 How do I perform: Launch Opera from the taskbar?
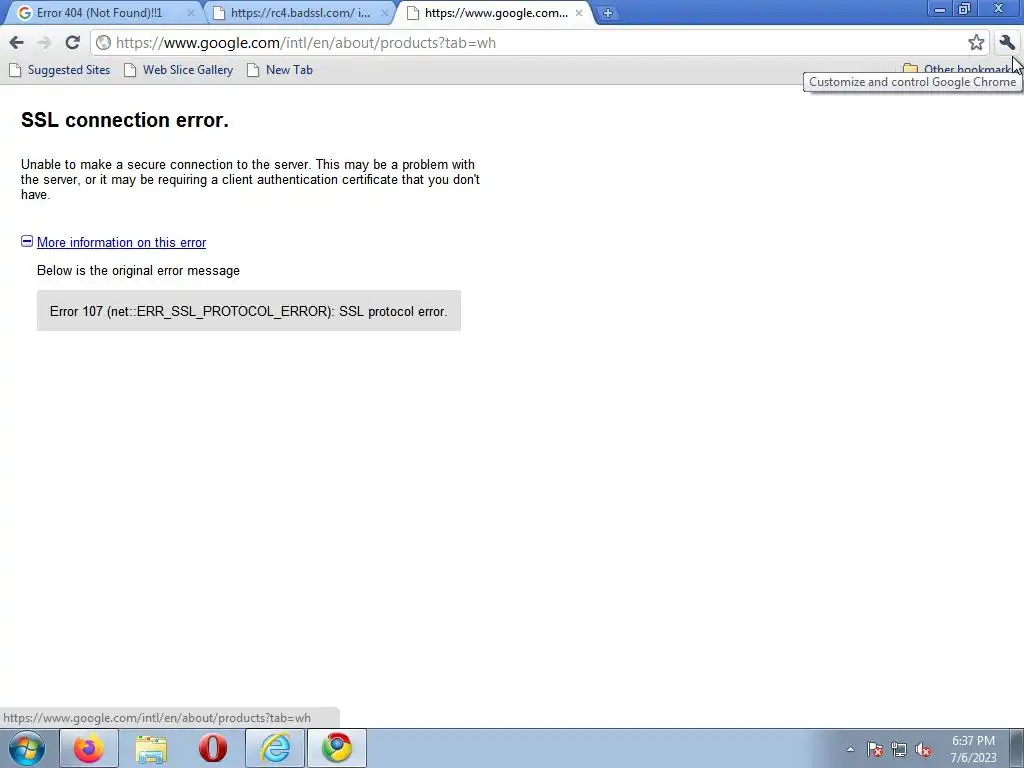pos(213,748)
